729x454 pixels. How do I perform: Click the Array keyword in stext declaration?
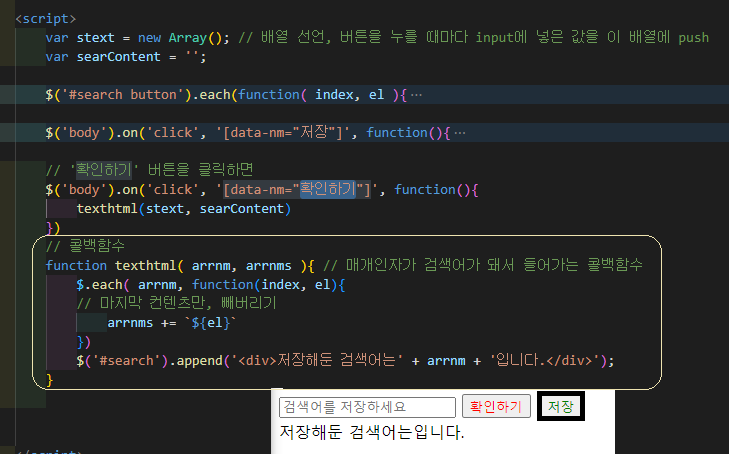coord(187,38)
